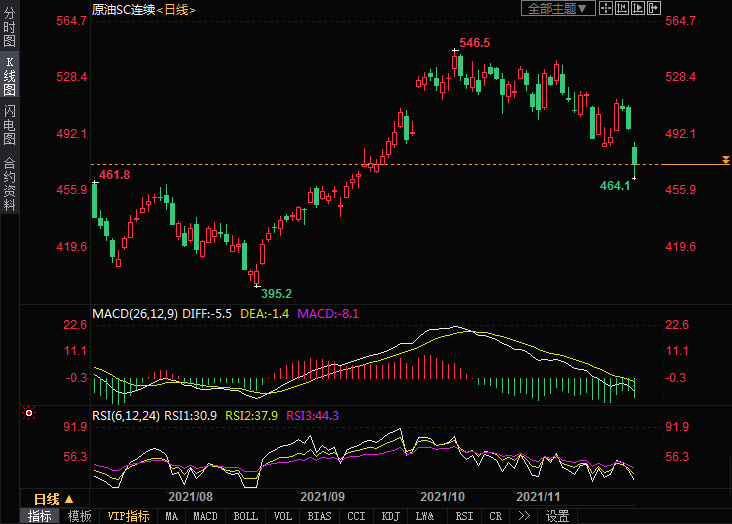732x524 pixels.
Task: Open the 全部主题 dropdown
Action: click(558, 8)
